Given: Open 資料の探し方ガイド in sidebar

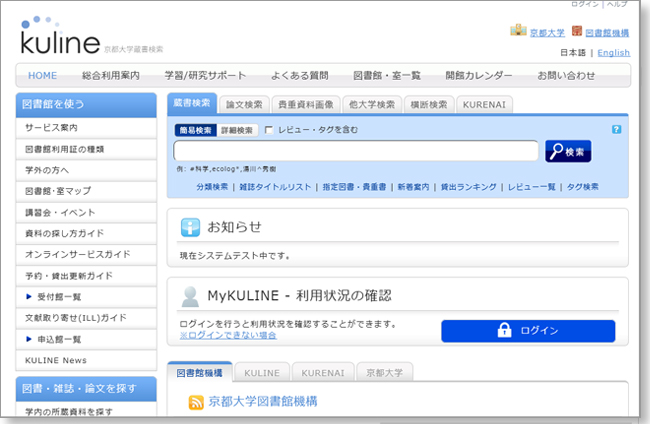Looking at the screenshot, I should coord(86,234).
